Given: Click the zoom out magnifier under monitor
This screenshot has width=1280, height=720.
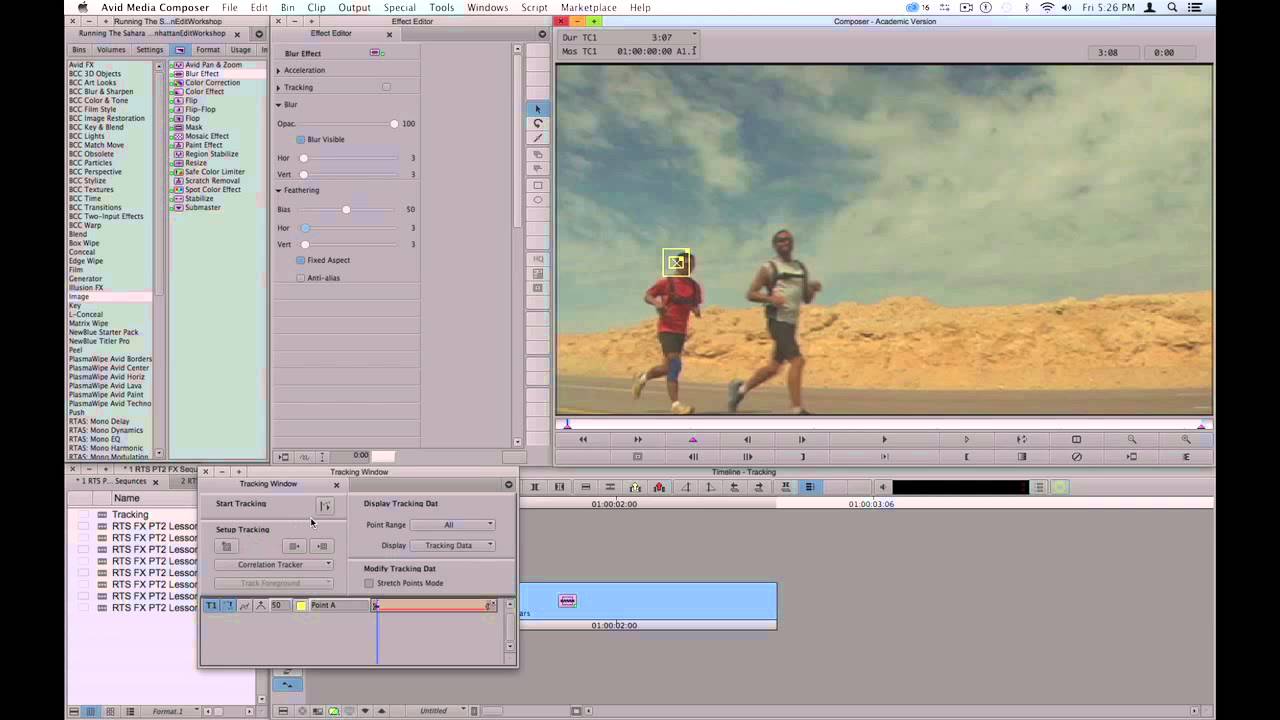Looking at the screenshot, I should pos(1132,439).
